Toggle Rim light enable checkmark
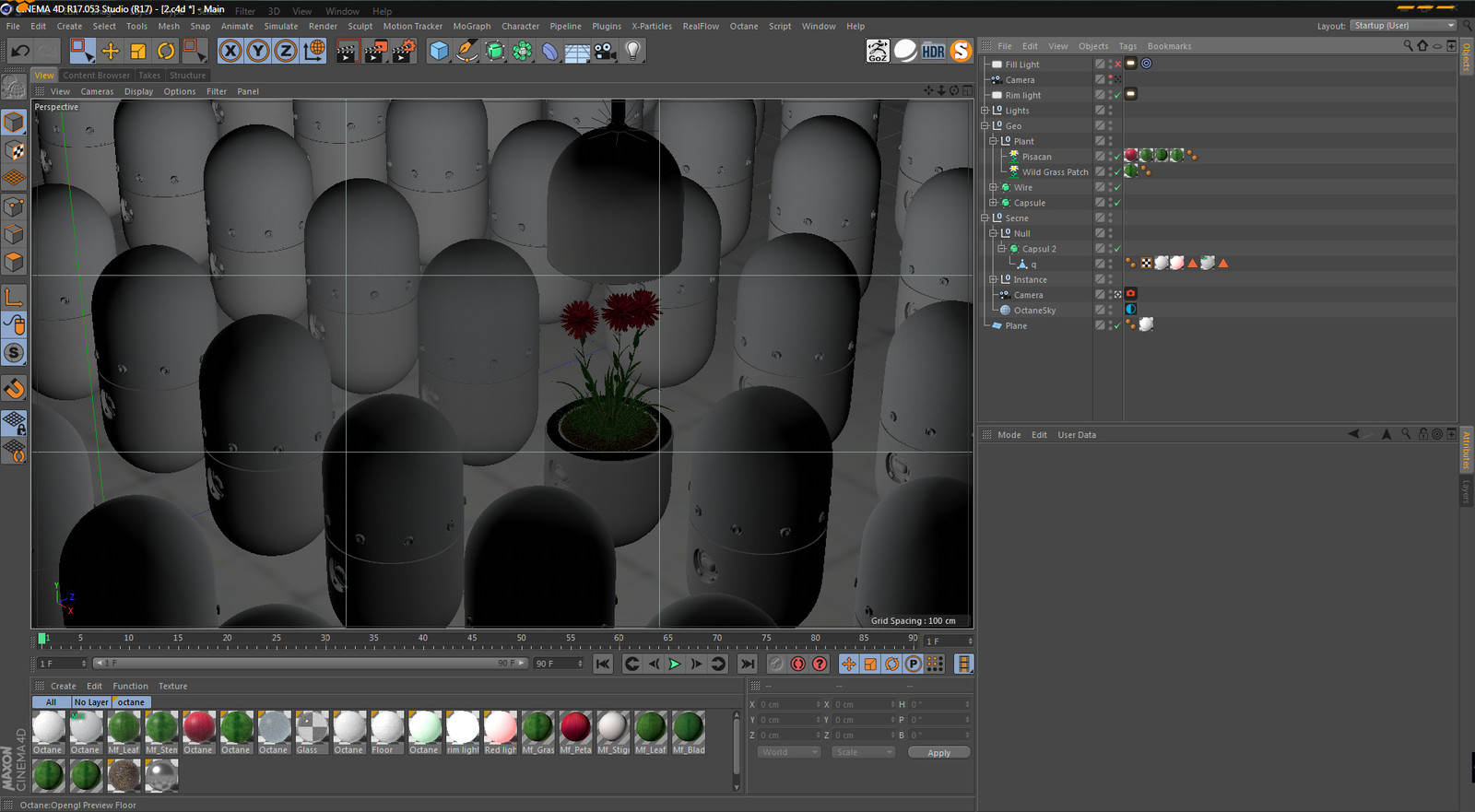Viewport: 1475px width, 812px height. point(1117,95)
